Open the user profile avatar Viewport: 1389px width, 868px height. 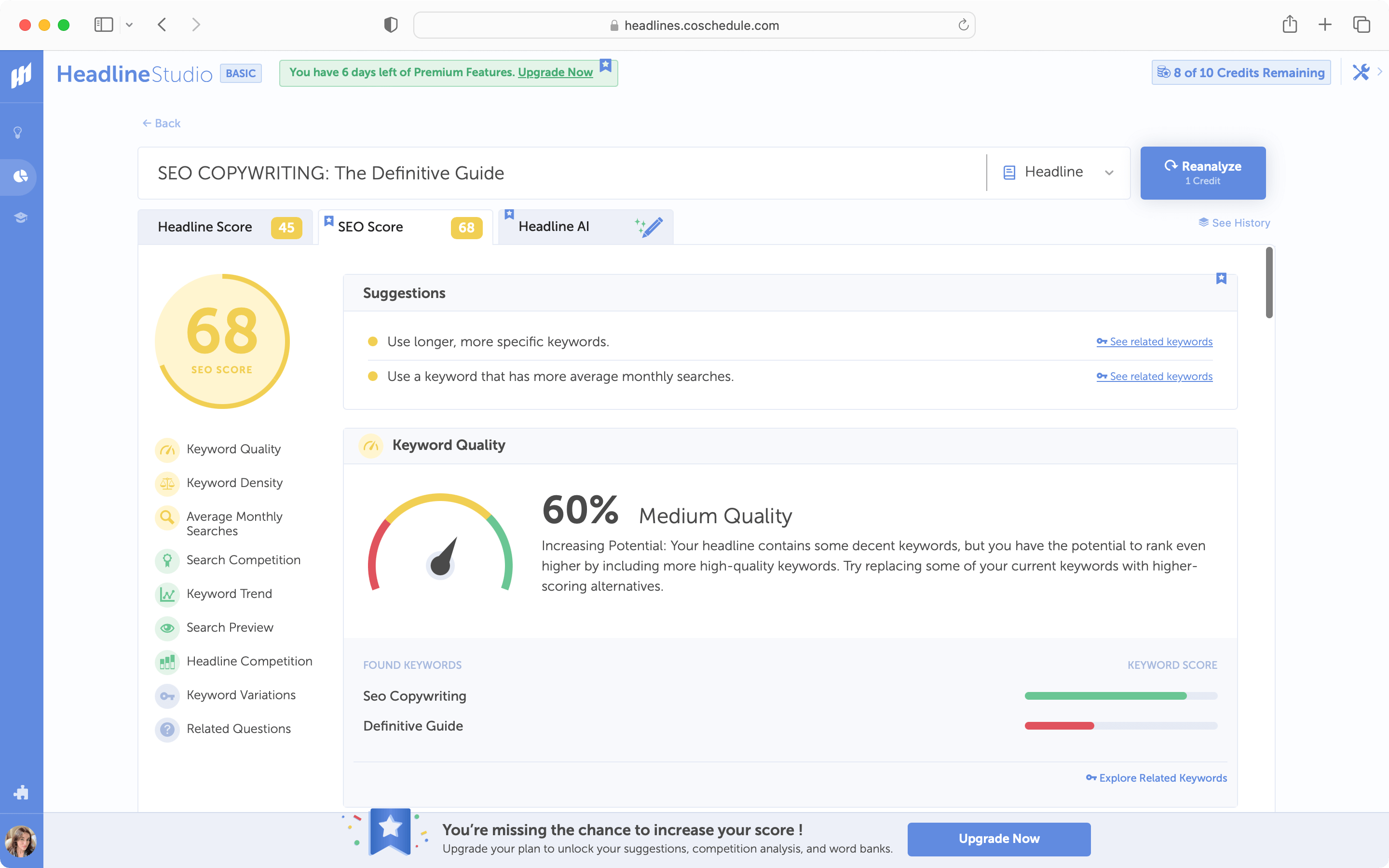pos(21,841)
